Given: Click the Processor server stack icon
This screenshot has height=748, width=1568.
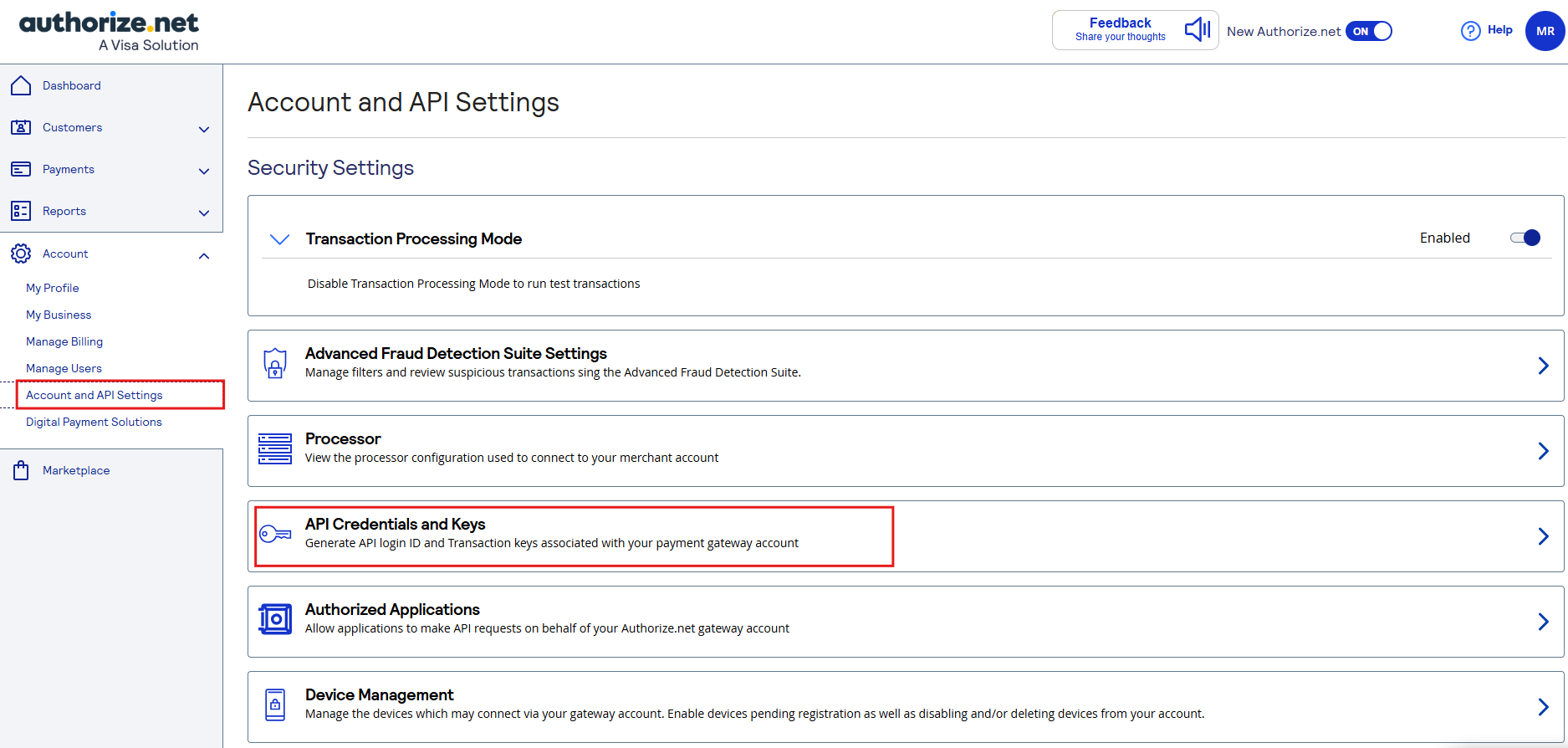Looking at the screenshot, I should [274, 449].
